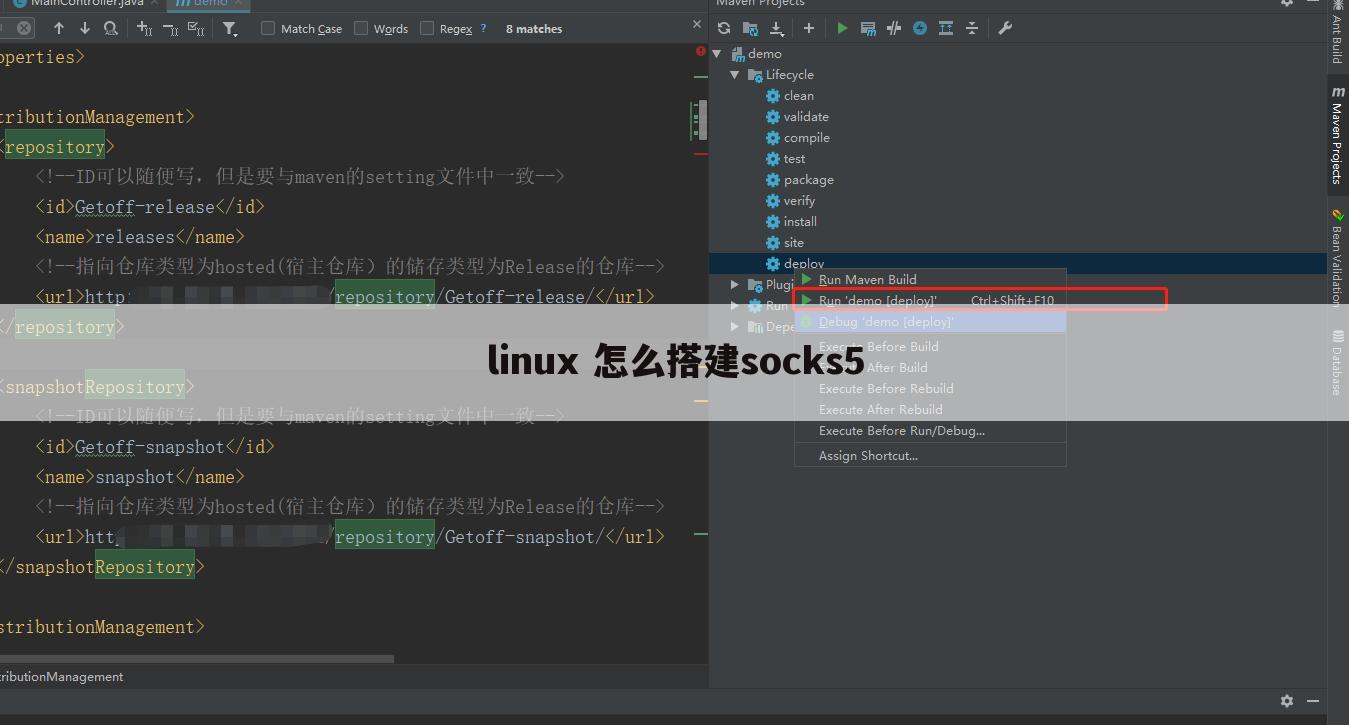The image size is (1349, 725).
Task: Choose Run 'demo [deploy]' menu entry
Action: [930, 300]
